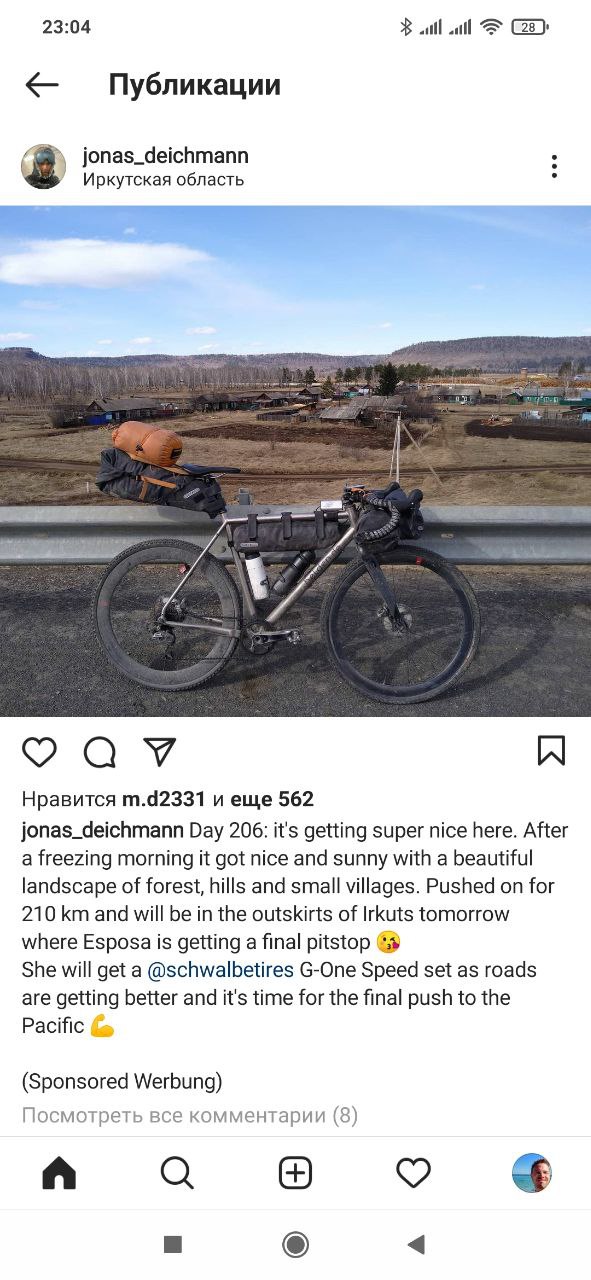Open comments via the speech bubble icon
This screenshot has width=591, height=1280.
pyautogui.click(x=99, y=752)
